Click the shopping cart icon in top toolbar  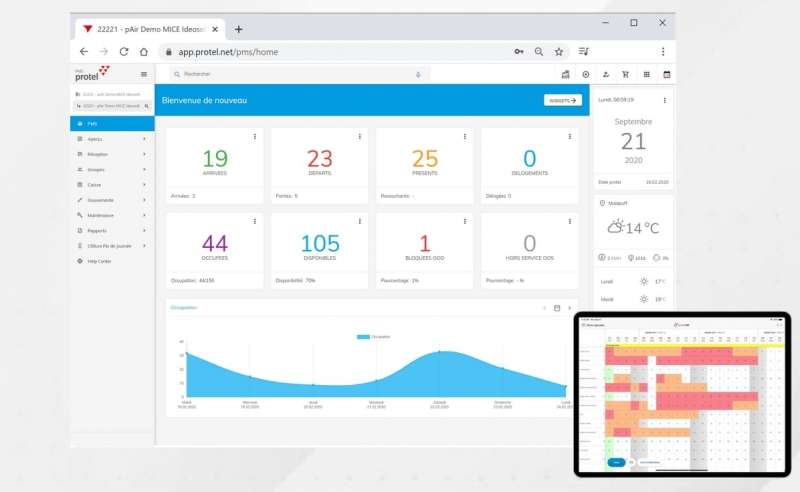626,74
